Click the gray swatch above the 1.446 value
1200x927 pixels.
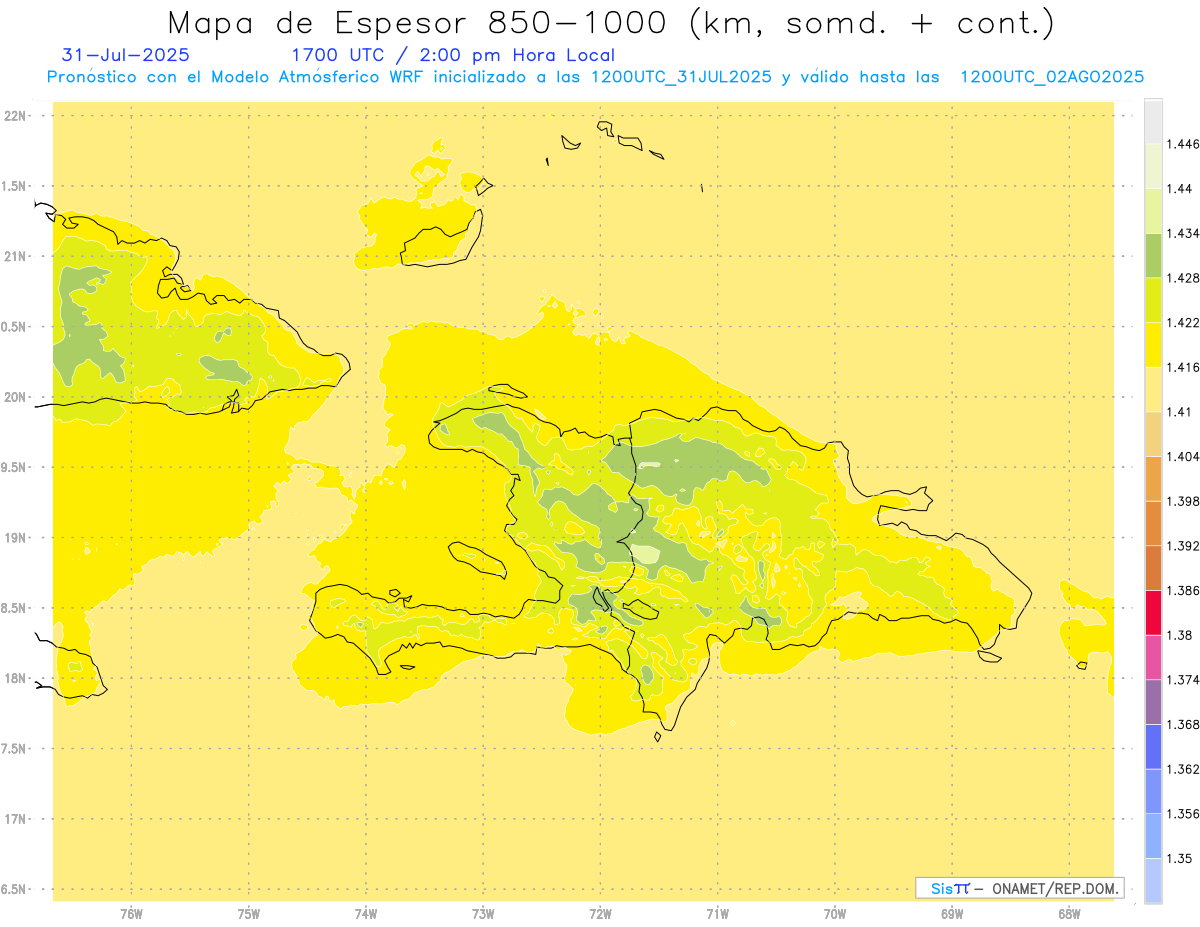point(1153,121)
